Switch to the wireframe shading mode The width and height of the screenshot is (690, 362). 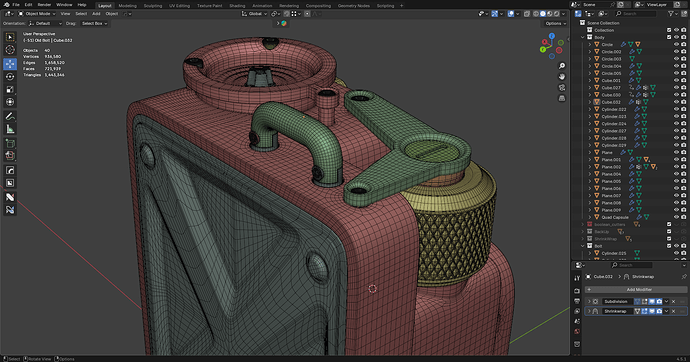[536, 14]
